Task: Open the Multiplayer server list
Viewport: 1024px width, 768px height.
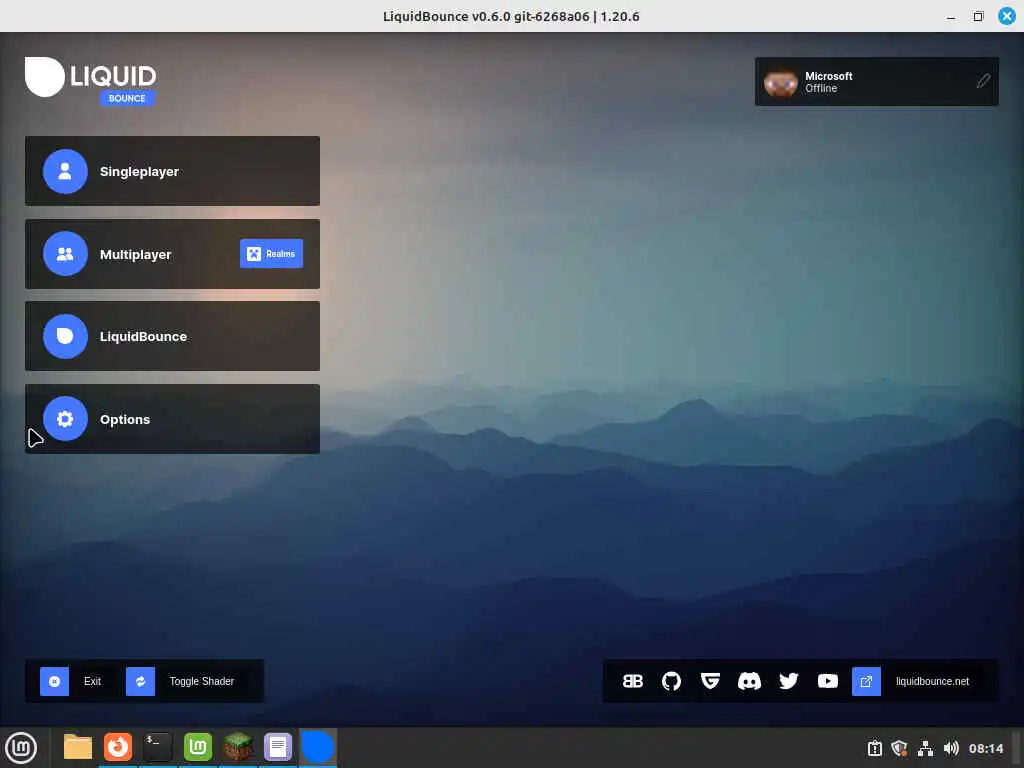Action: (x=172, y=254)
